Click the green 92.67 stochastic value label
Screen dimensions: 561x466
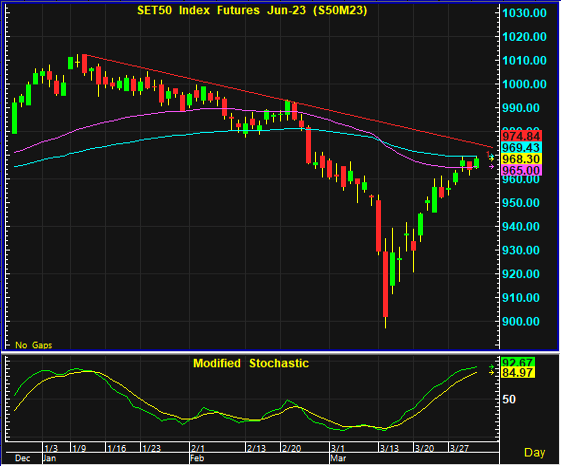[518, 362]
